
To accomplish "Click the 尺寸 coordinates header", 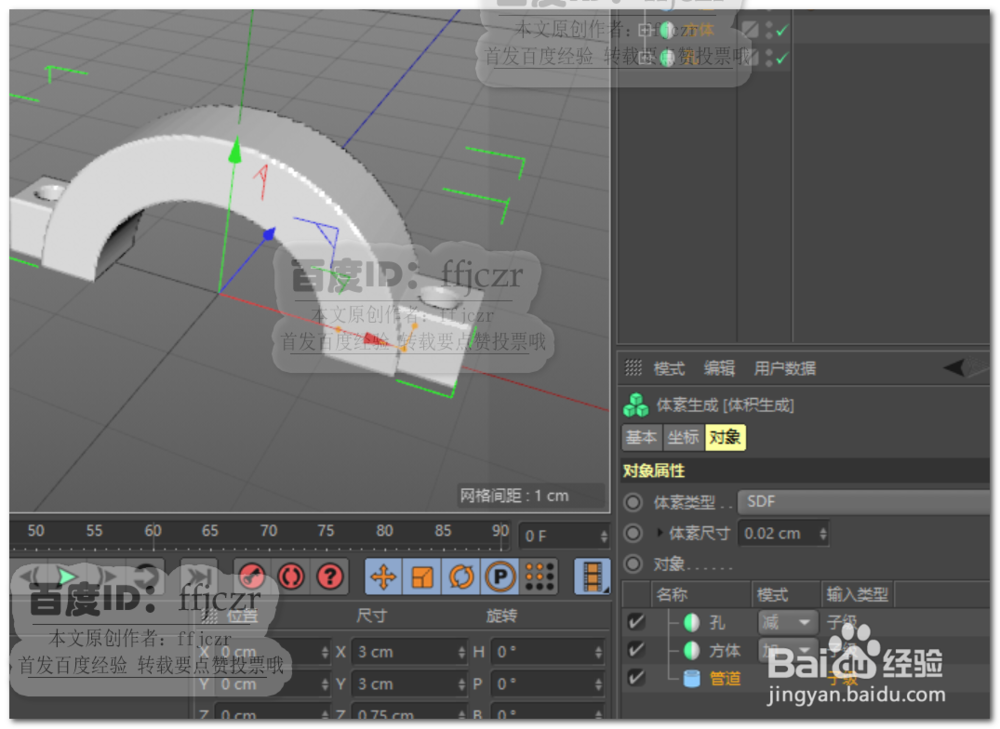I will coord(372,615).
